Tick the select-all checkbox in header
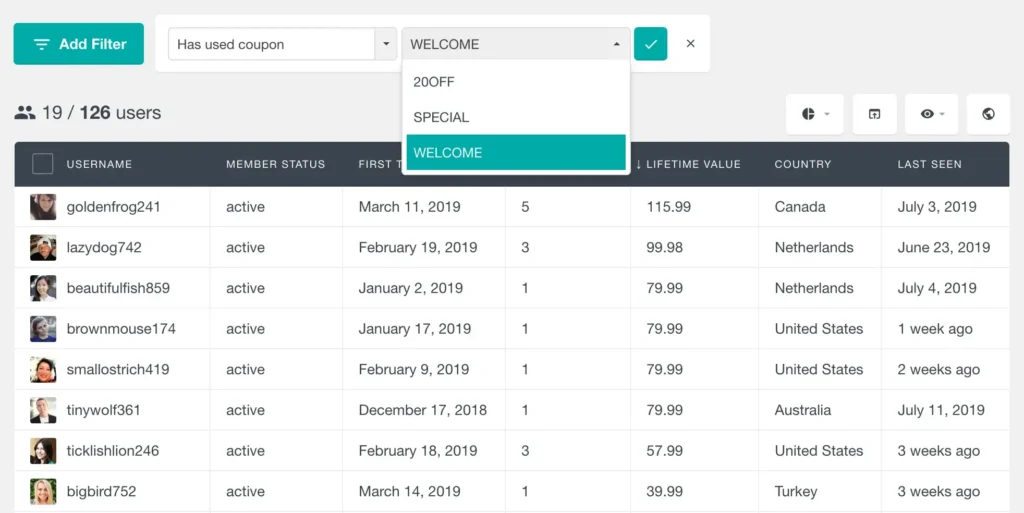 42,164
